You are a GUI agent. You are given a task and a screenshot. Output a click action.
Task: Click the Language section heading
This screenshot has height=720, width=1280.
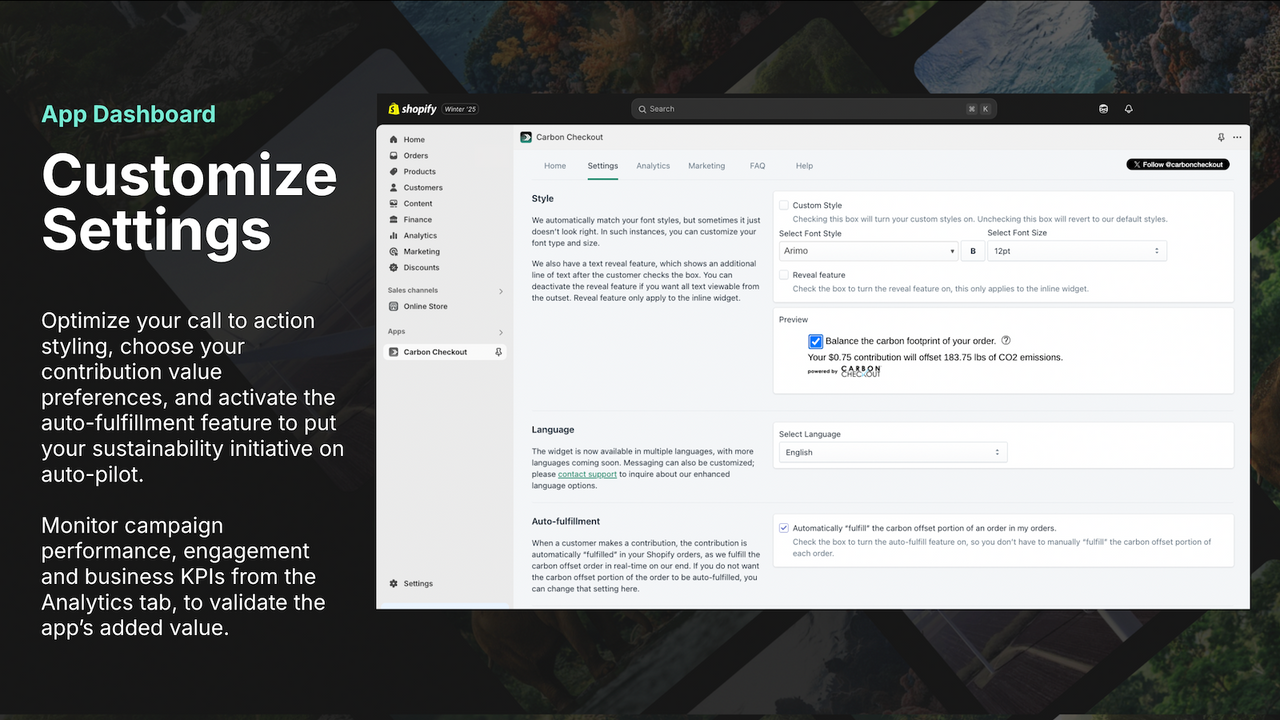coord(553,429)
